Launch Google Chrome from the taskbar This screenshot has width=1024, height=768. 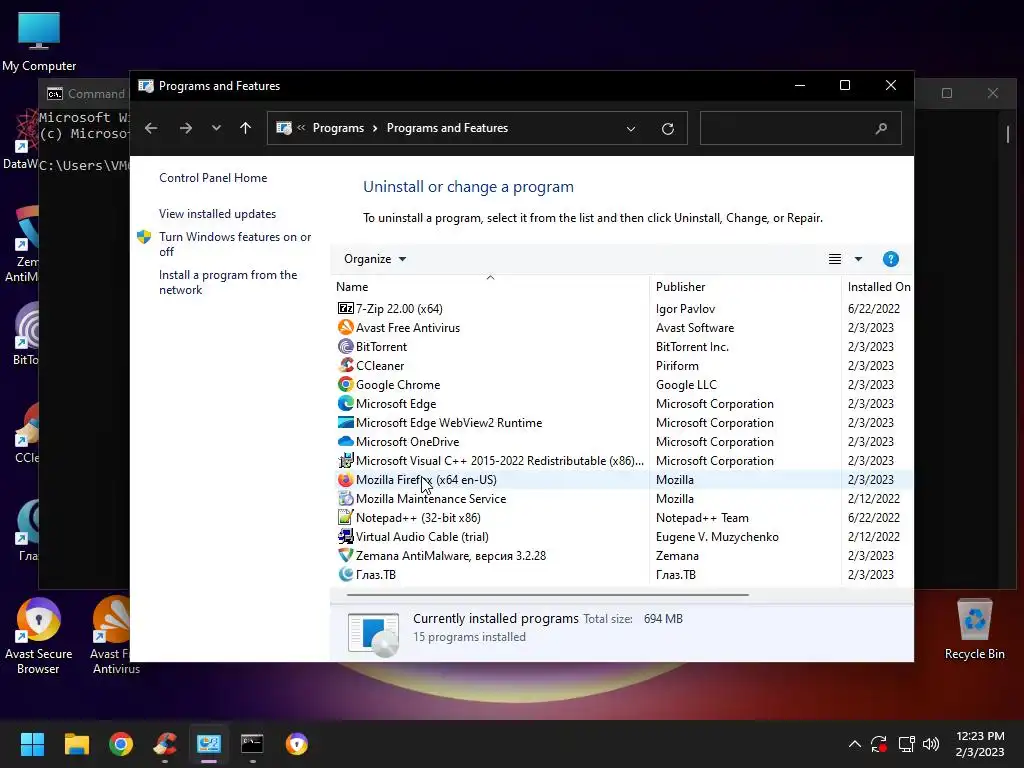click(121, 744)
